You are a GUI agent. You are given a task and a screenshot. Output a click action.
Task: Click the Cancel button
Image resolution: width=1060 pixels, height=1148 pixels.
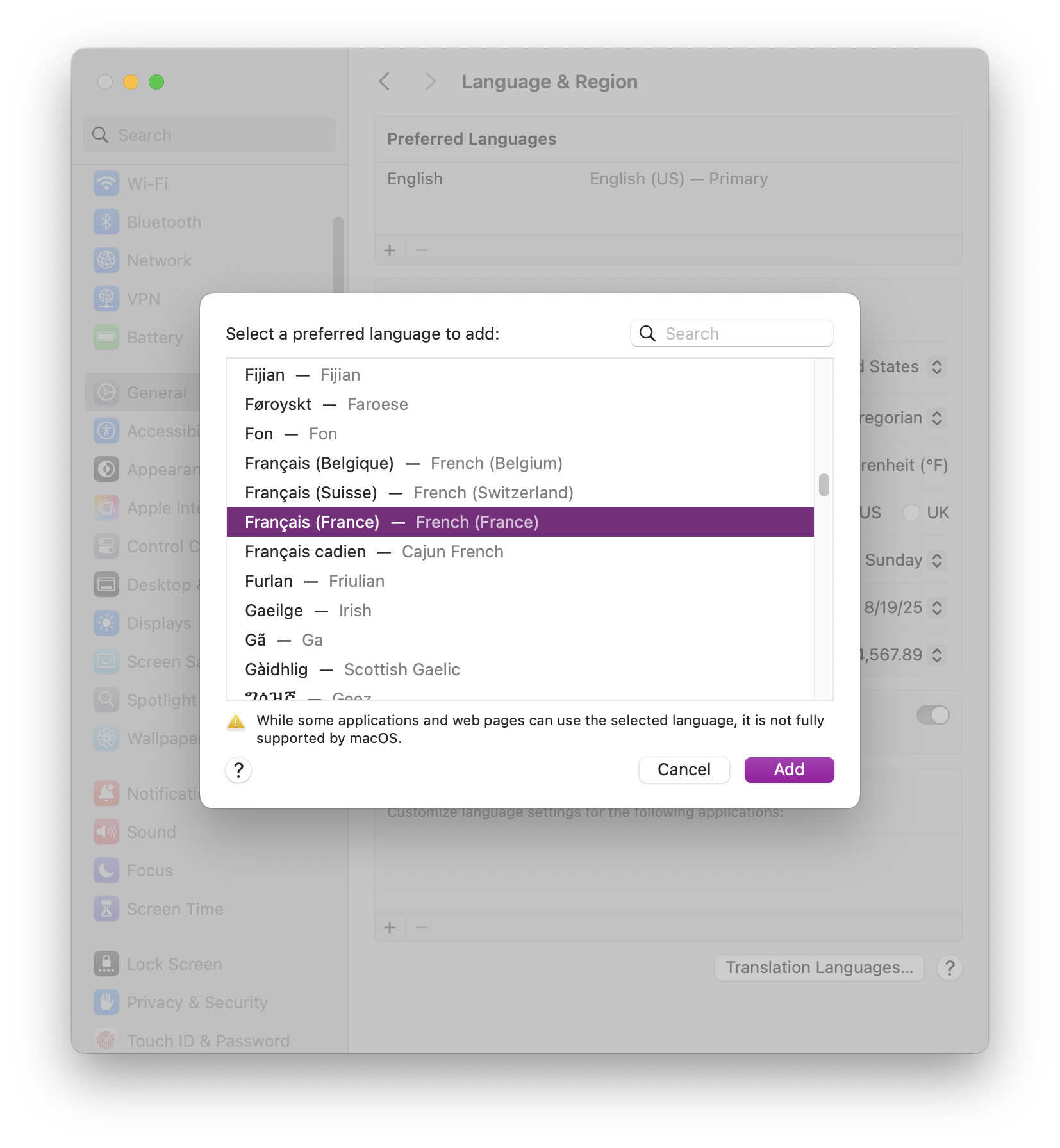pyautogui.click(x=684, y=770)
